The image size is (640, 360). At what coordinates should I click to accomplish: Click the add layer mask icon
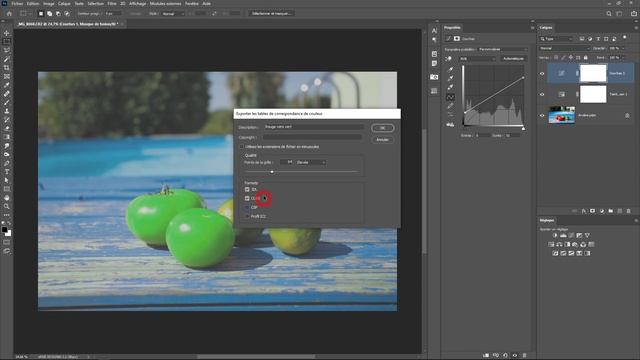click(x=593, y=211)
